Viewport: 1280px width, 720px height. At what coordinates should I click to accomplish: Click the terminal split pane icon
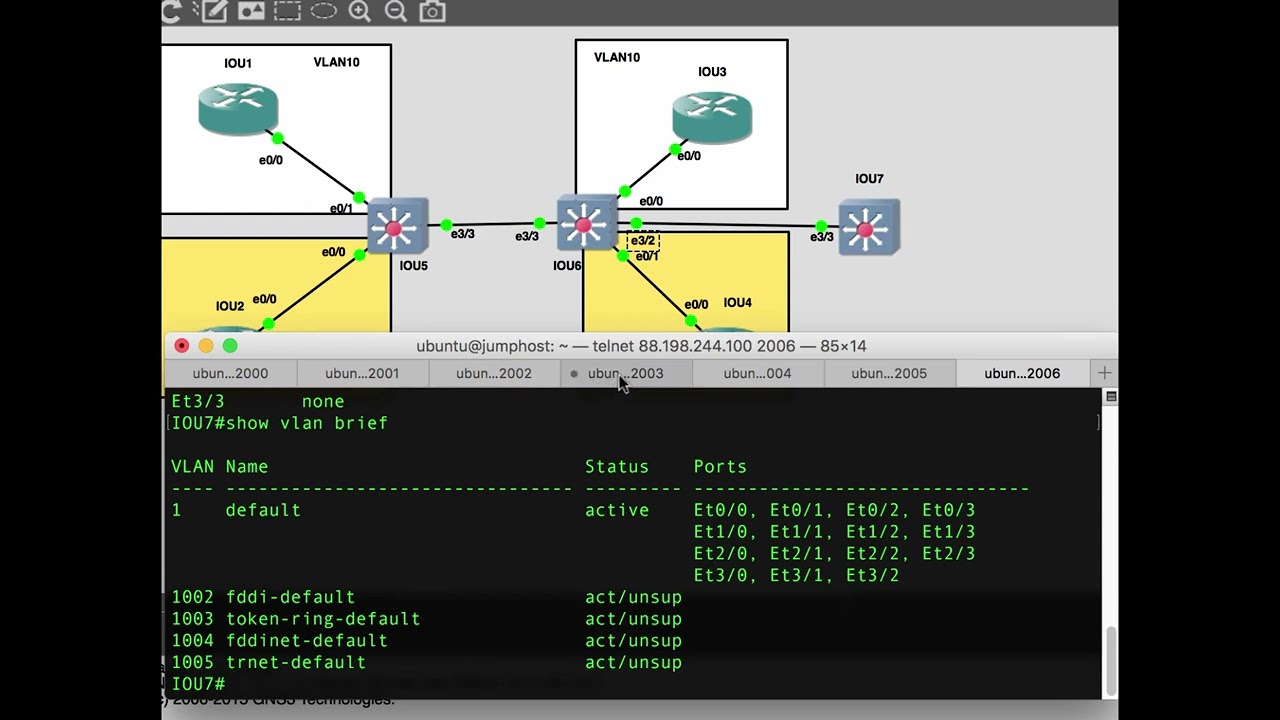[1111, 397]
